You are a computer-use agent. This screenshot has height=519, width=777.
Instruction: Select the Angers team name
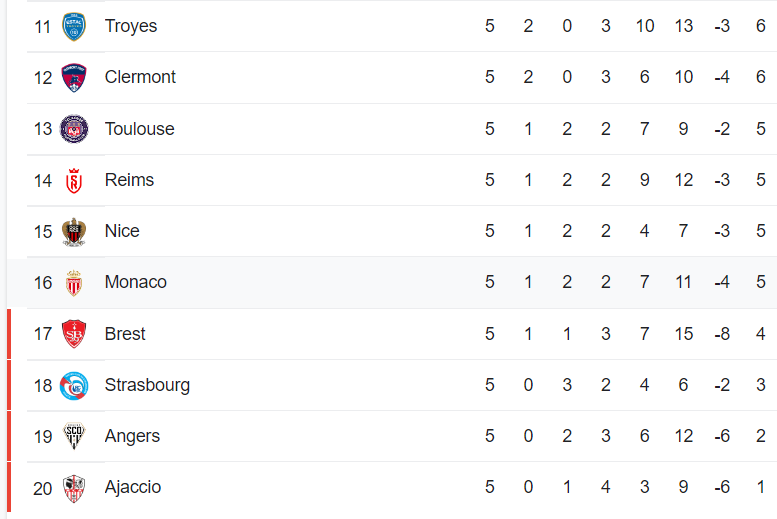click(132, 436)
